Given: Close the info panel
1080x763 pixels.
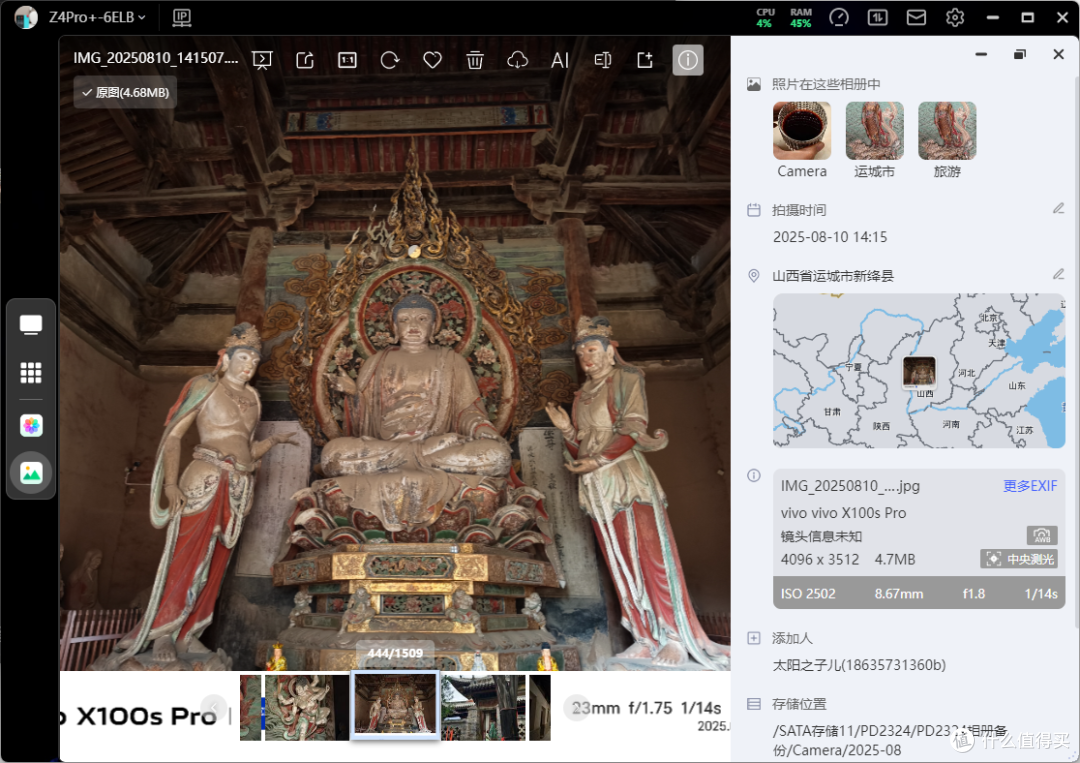Looking at the screenshot, I should coord(1059,54).
